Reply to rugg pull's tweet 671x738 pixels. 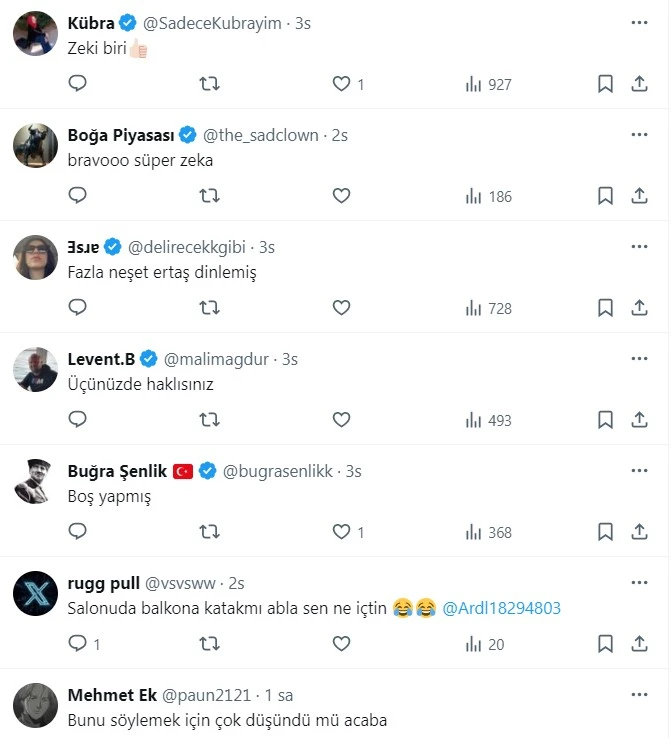78,645
